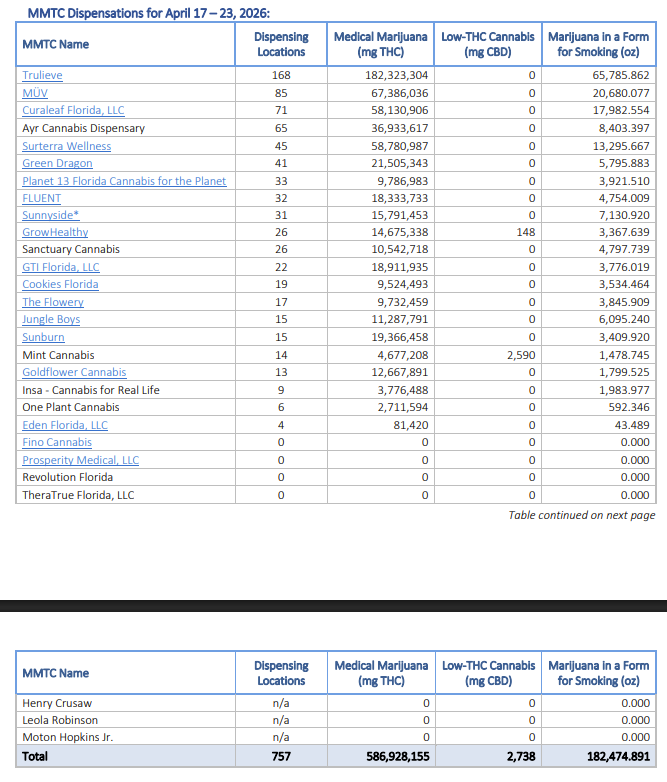Open the Green Dragon link
Viewport: 667px width, 782px height.
pyautogui.click(x=57, y=163)
